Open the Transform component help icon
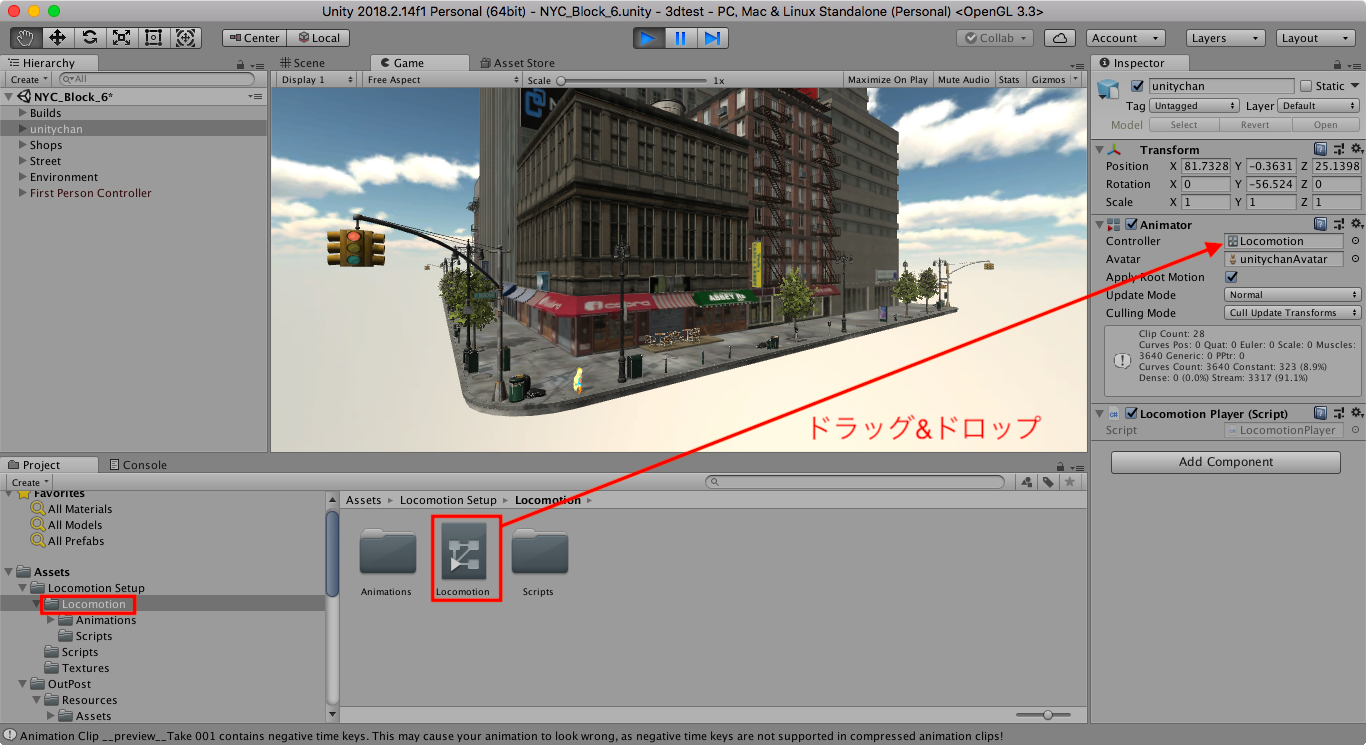The width and height of the screenshot is (1366, 745). coord(1321,149)
